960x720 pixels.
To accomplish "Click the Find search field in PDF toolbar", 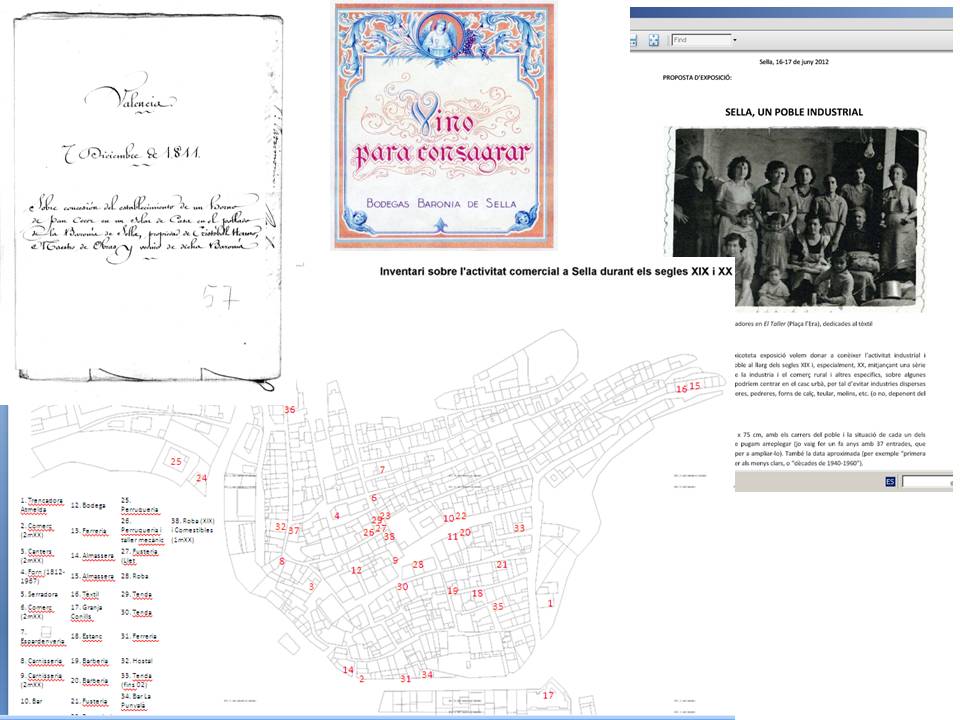I will [701, 40].
